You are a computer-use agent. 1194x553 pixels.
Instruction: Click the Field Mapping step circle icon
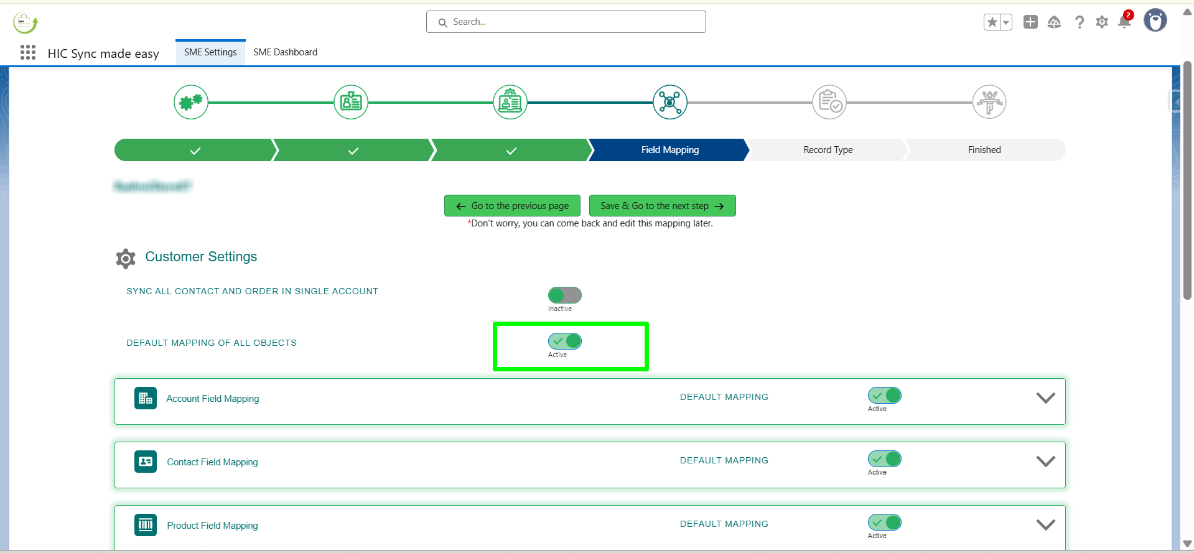pyautogui.click(x=669, y=102)
